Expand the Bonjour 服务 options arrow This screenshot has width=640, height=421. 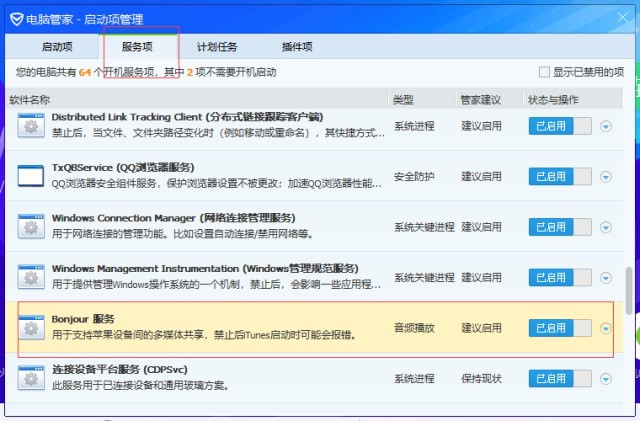[x=606, y=328]
